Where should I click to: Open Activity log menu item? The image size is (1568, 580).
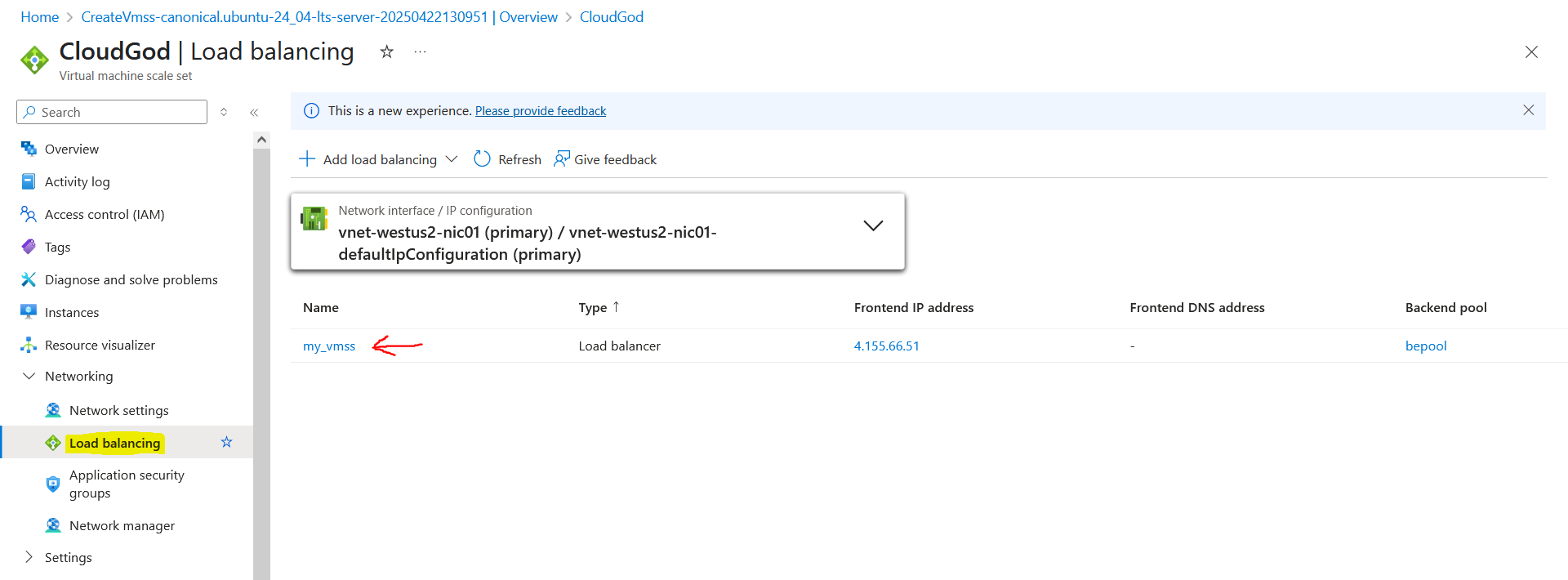pos(78,181)
